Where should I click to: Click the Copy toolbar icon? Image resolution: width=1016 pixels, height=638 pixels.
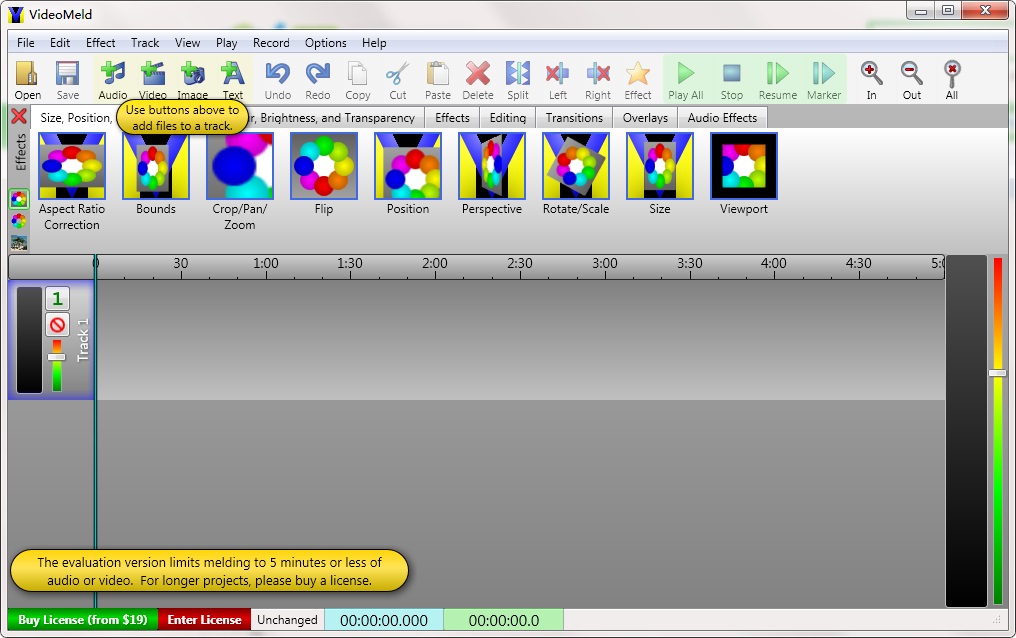point(358,80)
